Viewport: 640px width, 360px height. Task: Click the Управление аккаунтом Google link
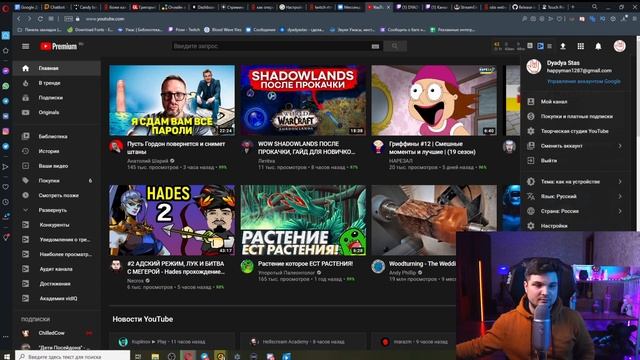click(x=584, y=81)
